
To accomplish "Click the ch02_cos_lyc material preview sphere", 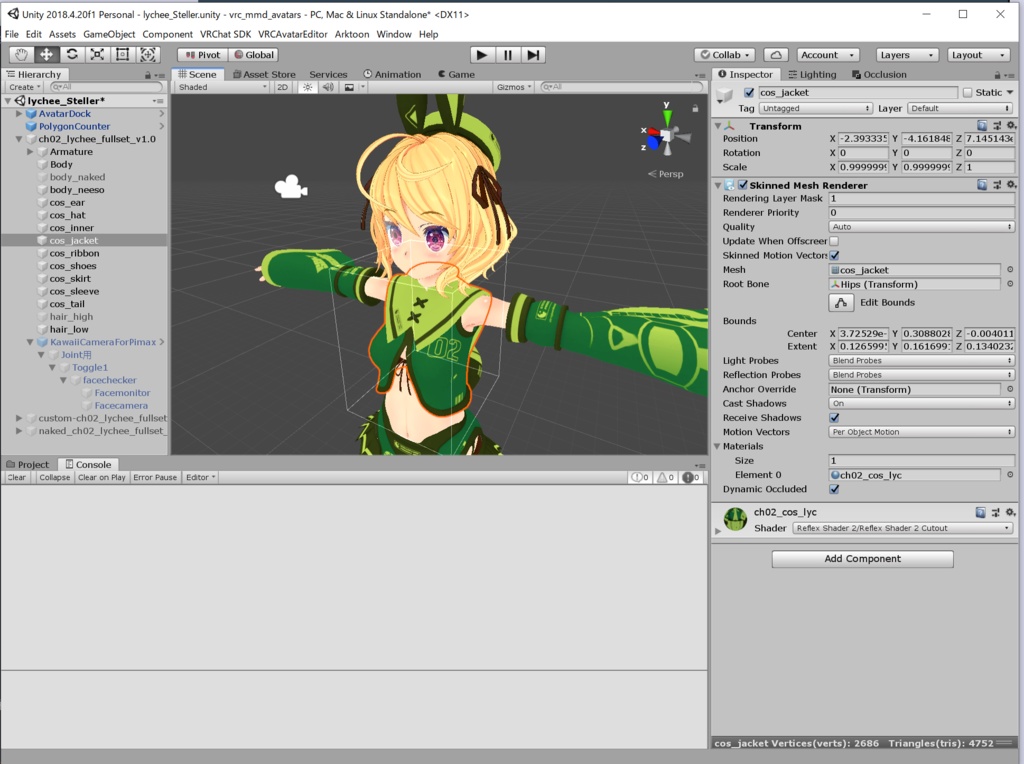I will click(x=734, y=520).
